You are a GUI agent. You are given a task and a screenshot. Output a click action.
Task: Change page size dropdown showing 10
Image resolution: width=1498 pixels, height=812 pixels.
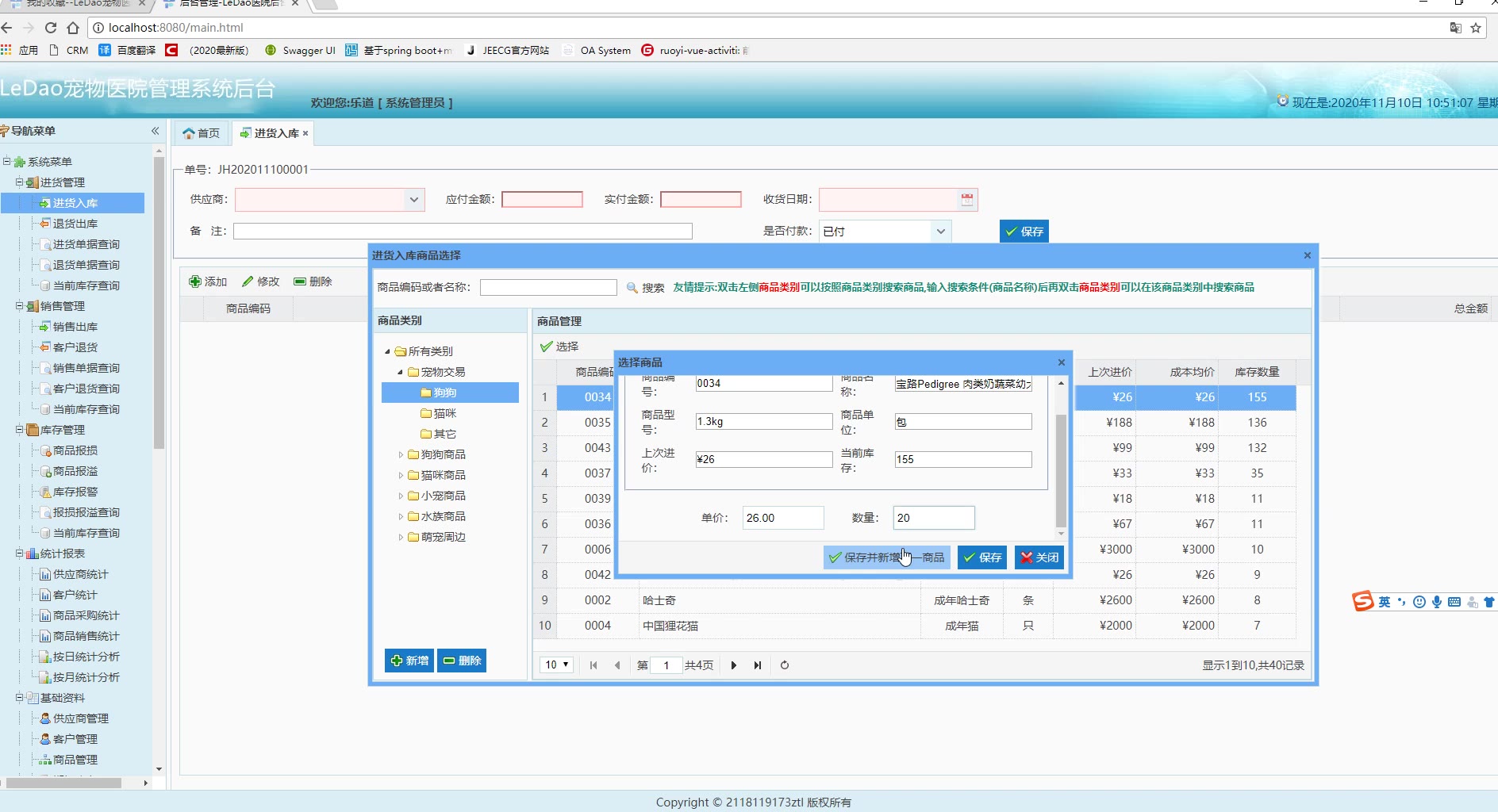pyautogui.click(x=557, y=665)
